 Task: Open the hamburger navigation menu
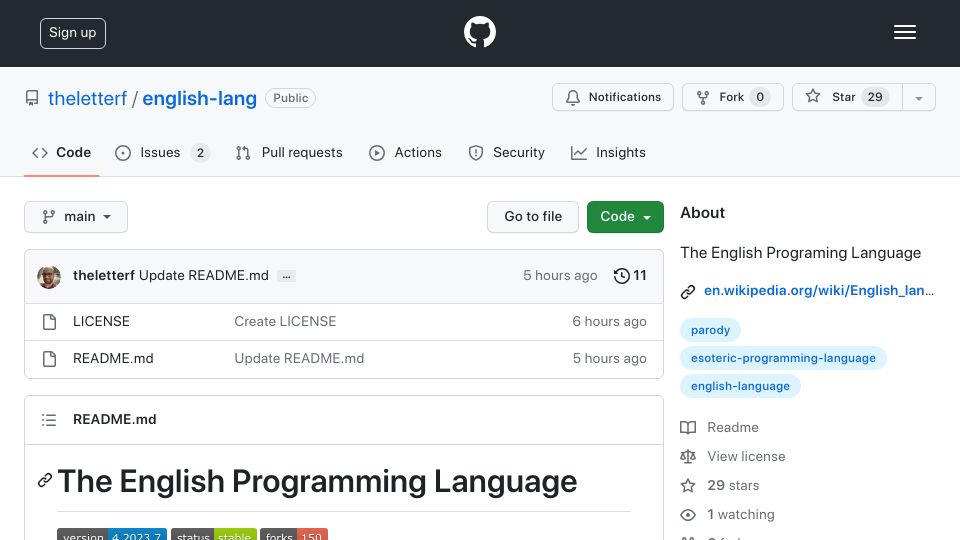click(904, 32)
